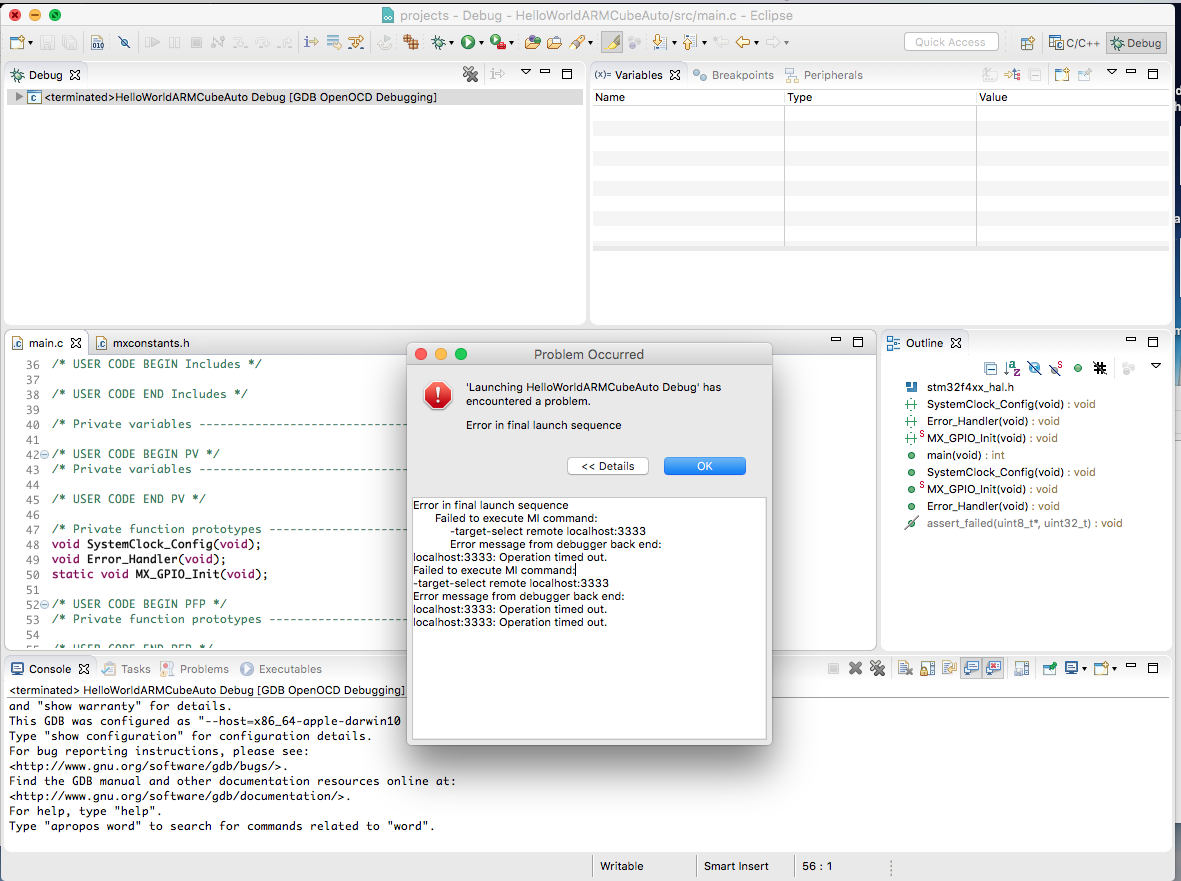Click the Use Step Filters toolbar icon
Viewport: 1181px width, 881px height.
tap(356, 42)
